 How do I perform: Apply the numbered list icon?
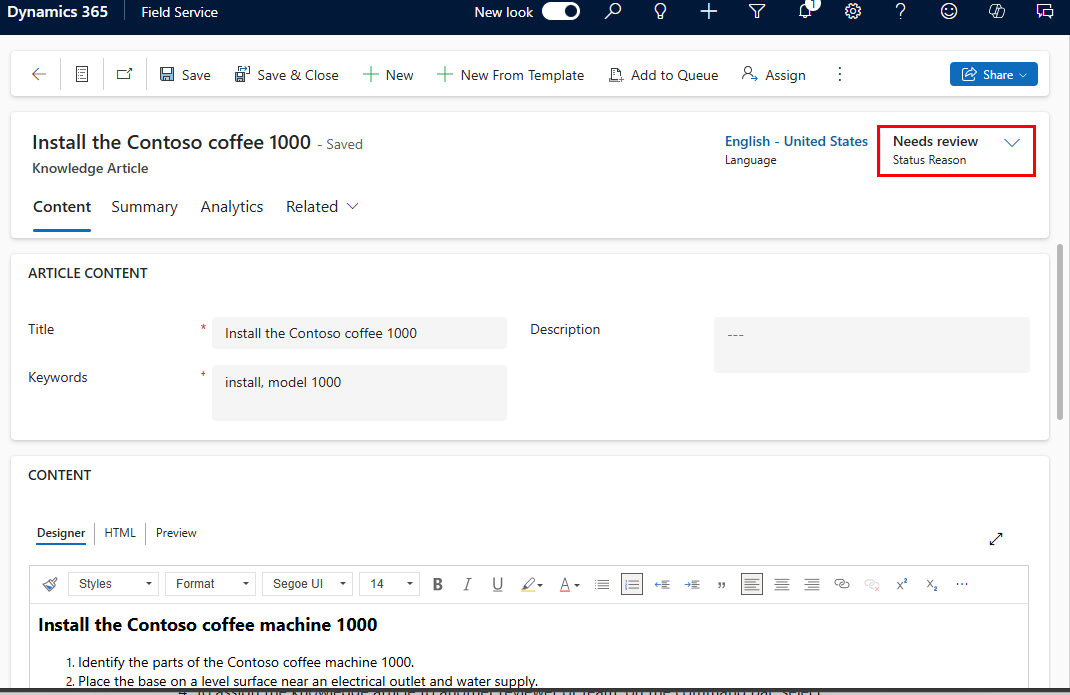click(632, 584)
